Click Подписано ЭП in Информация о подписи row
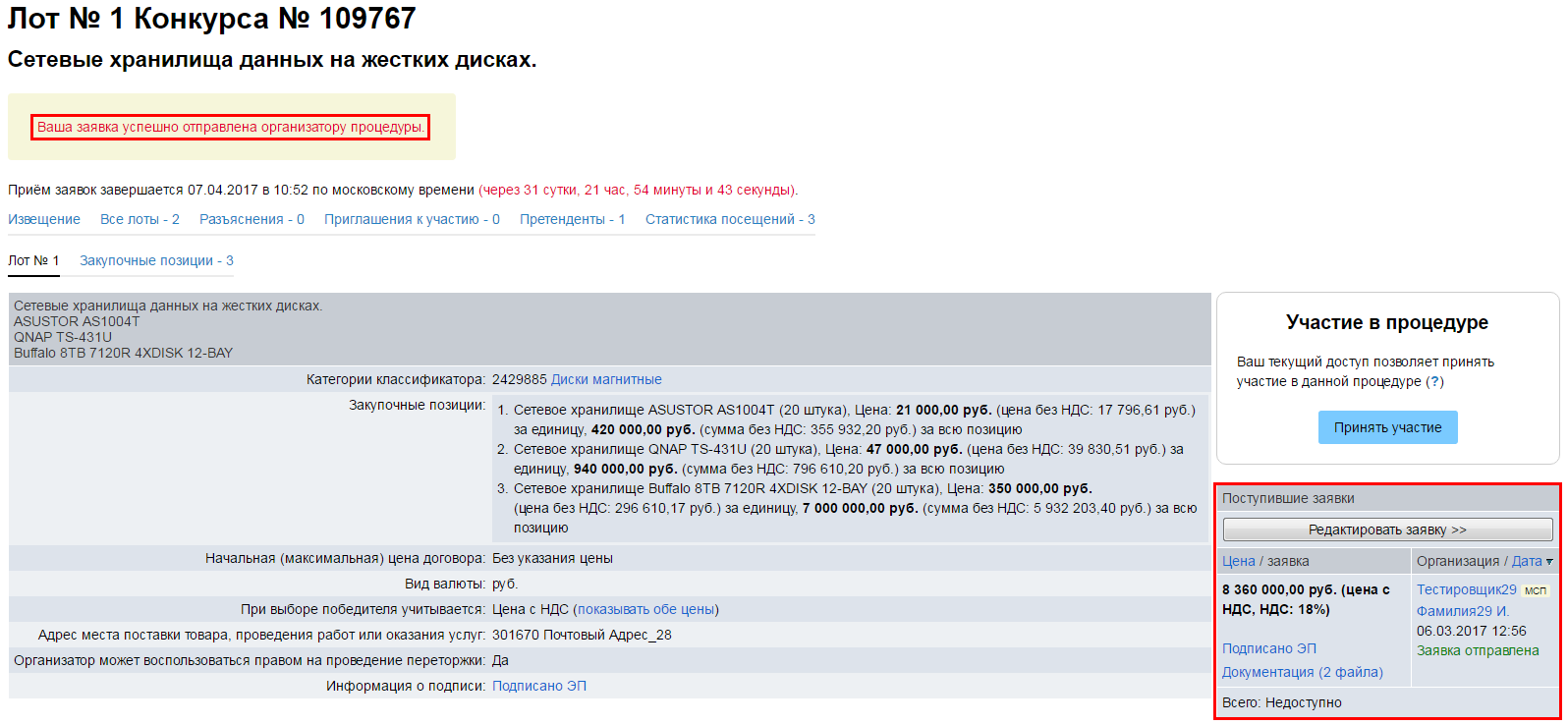 click(x=538, y=686)
